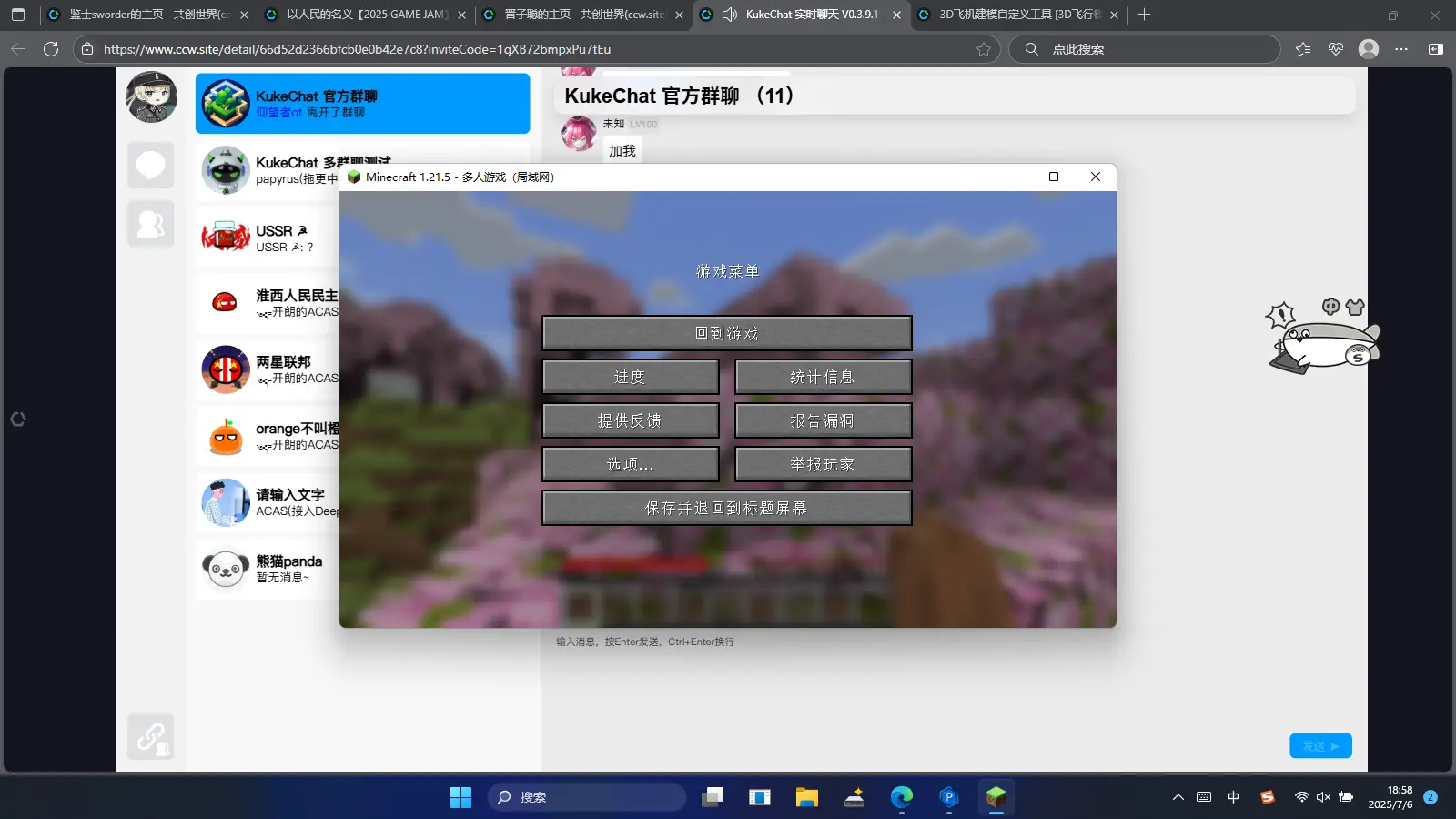The image size is (1456, 819).
Task: Toggle 中 input method indicator
Action: point(1234,797)
